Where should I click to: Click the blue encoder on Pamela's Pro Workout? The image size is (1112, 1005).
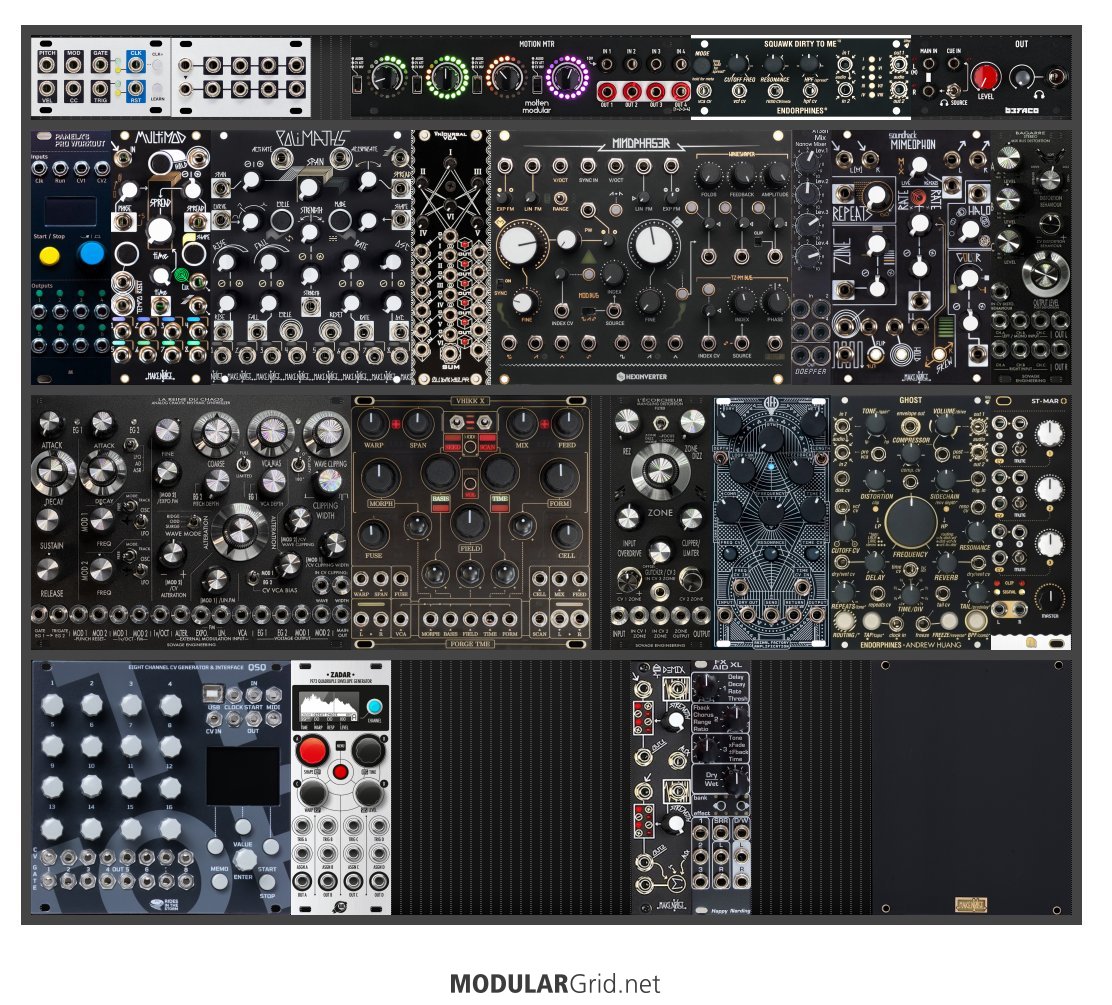[x=91, y=253]
